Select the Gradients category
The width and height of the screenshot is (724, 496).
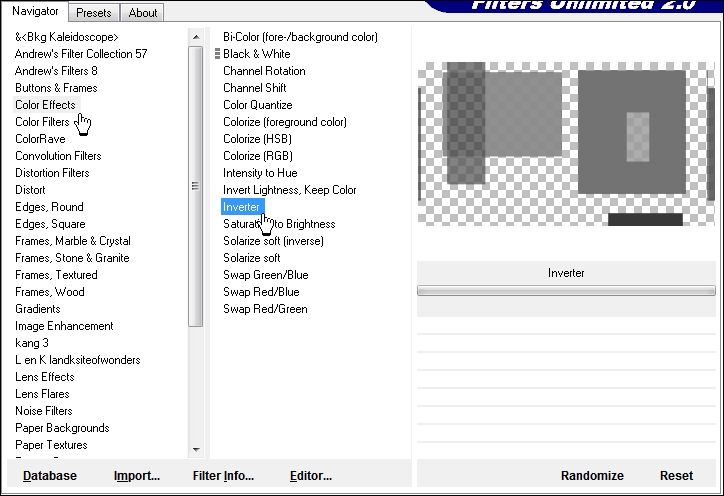pyautogui.click(x=38, y=309)
